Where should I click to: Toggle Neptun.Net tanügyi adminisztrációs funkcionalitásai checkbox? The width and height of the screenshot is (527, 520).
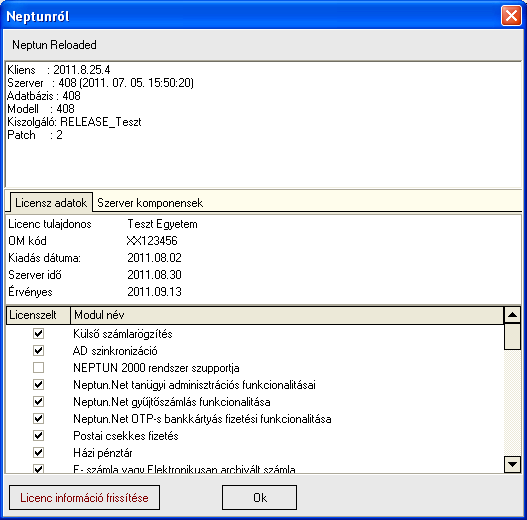coord(38,385)
